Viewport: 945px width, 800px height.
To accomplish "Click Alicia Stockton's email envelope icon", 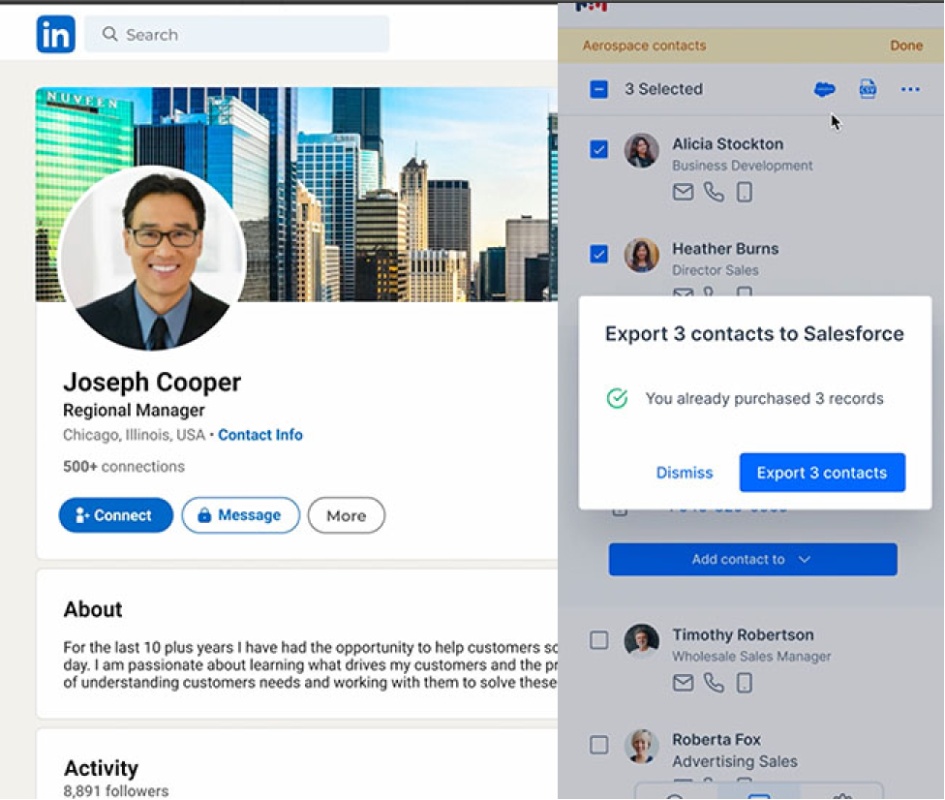I will pos(683,192).
